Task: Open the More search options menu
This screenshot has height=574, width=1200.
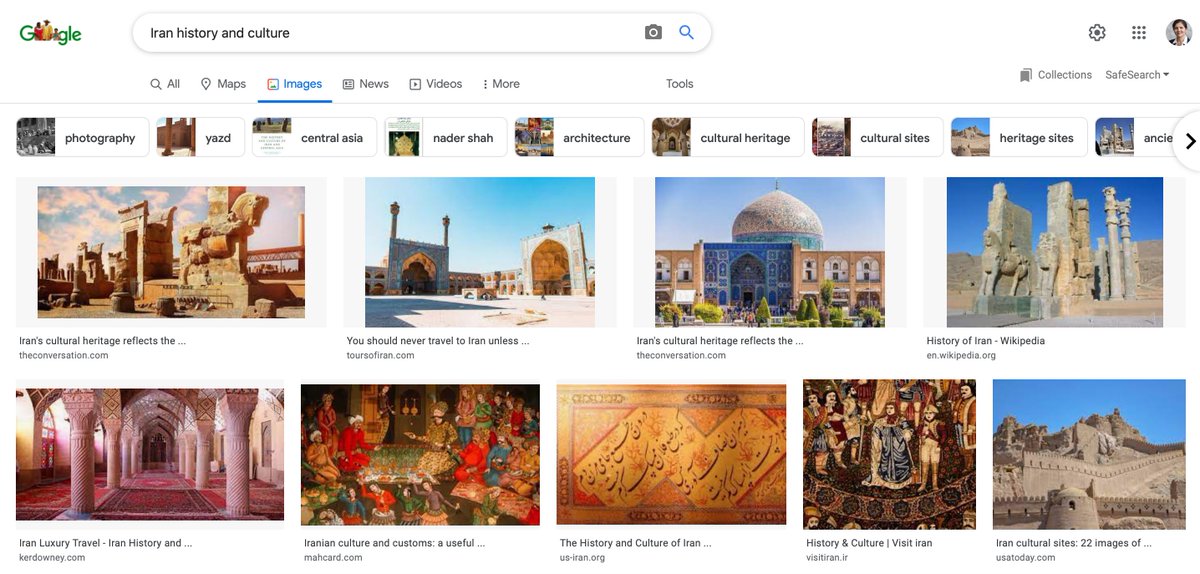Action: pos(501,84)
